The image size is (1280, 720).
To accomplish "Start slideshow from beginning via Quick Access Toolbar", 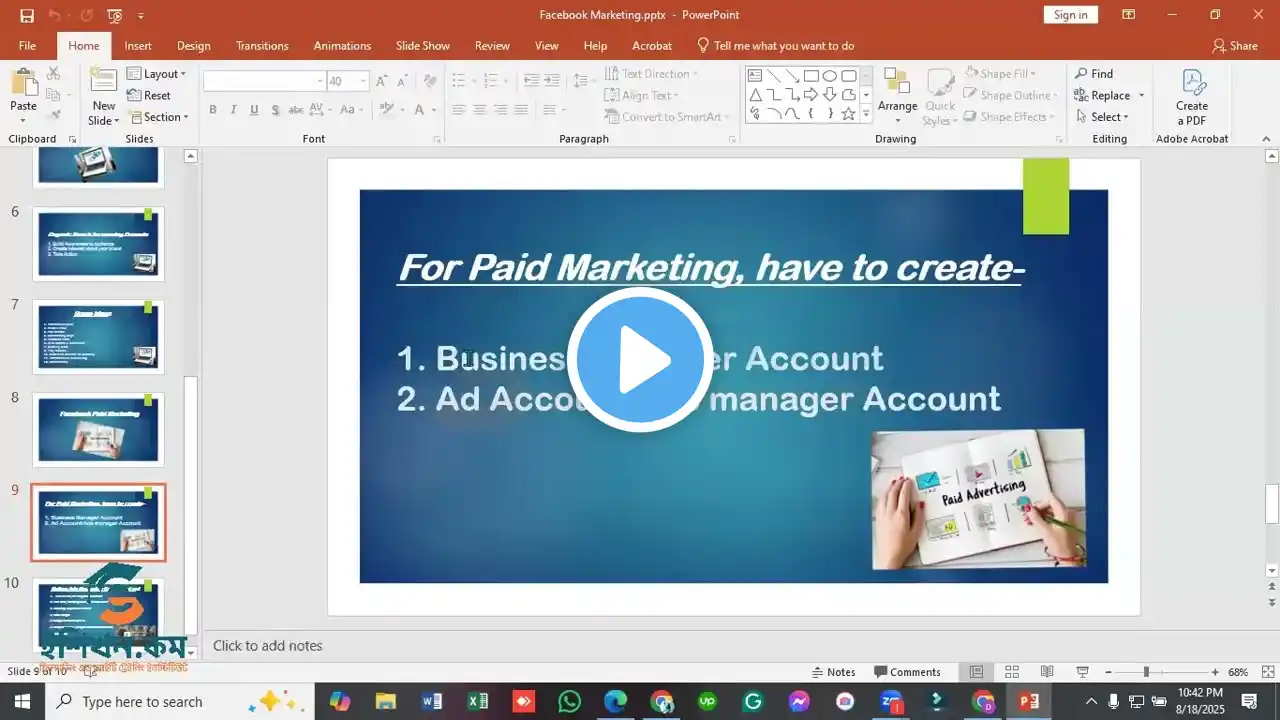I will tap(114, 15).
